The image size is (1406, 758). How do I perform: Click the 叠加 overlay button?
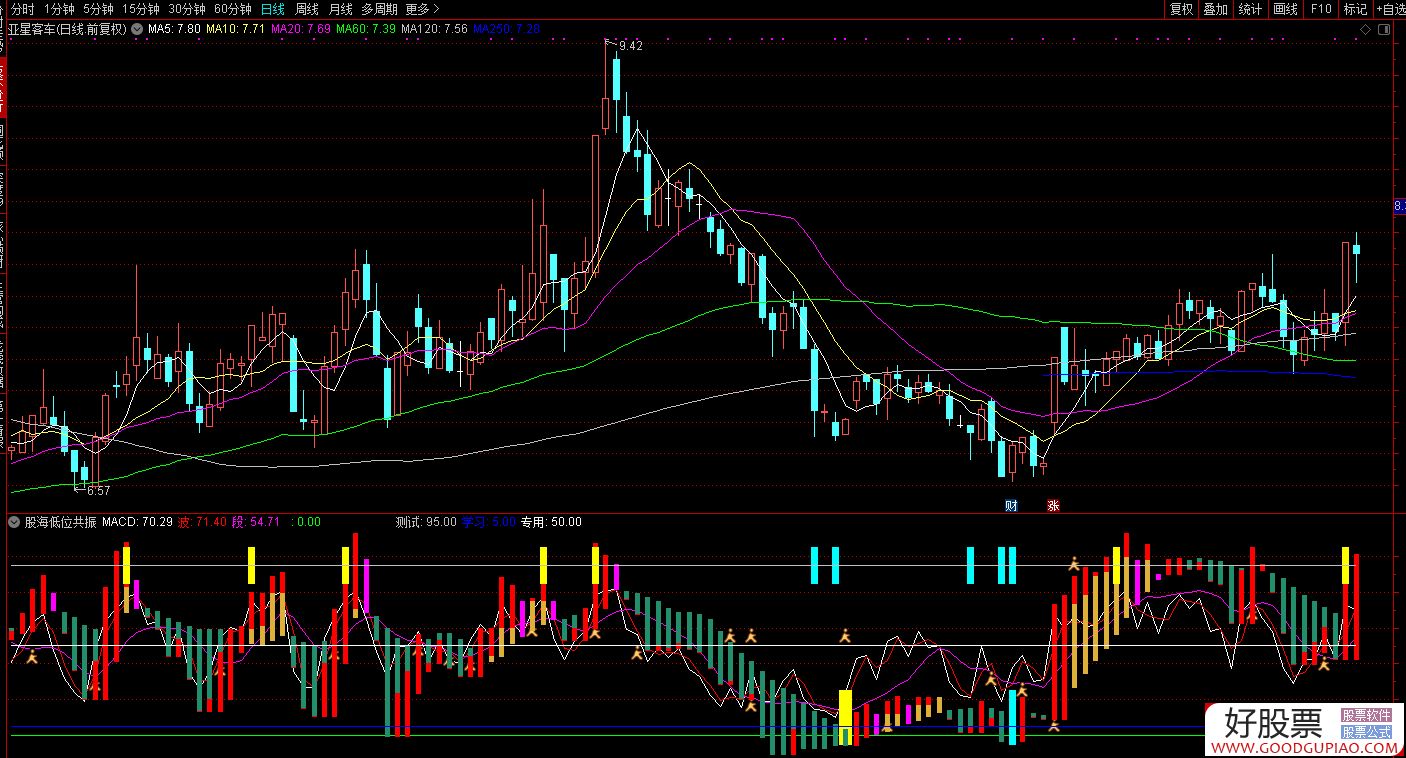(1215, 9)
